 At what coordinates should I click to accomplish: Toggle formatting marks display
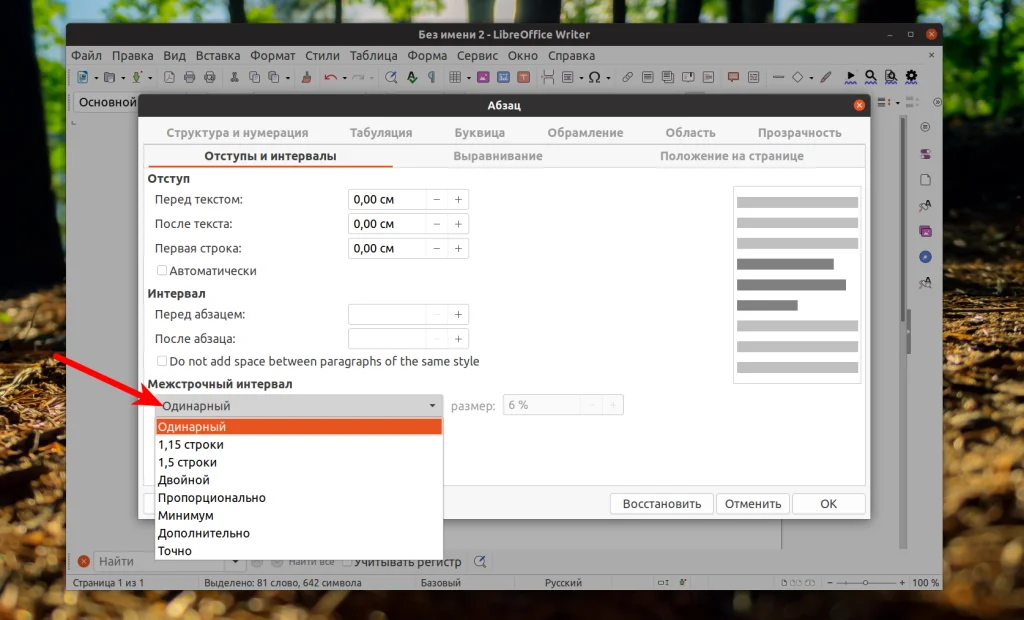(x=431, y=76)
